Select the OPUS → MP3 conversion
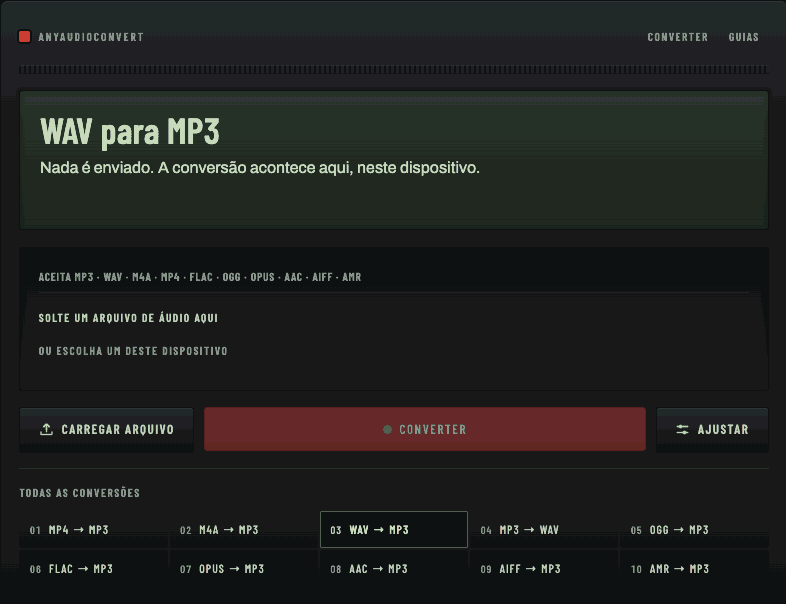 pyautogui.click(x=244, y=569)
